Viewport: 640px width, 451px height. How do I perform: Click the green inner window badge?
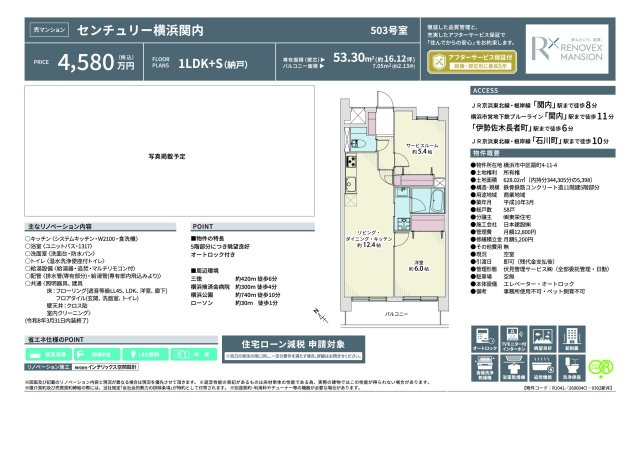(x=193, y=354)
